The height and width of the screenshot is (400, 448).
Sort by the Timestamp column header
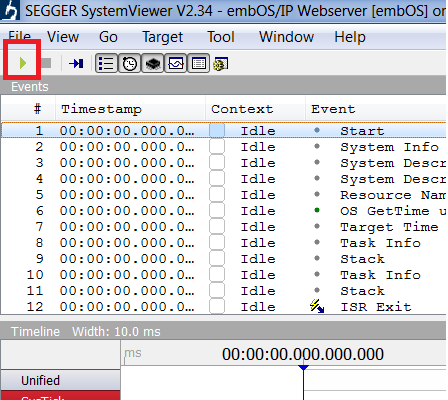click(130, 109)
